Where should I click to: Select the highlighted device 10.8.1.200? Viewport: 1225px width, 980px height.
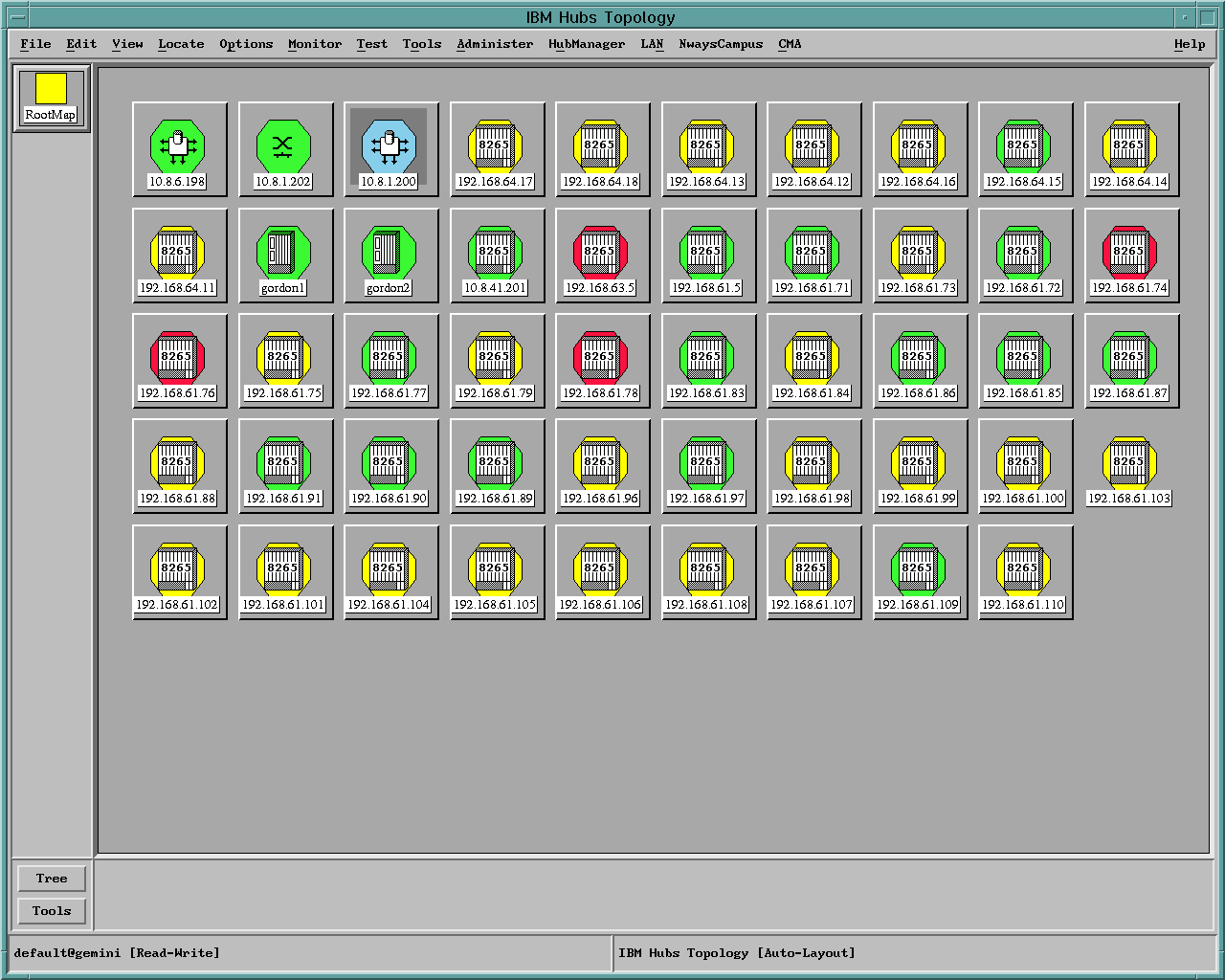pos(390,145)
